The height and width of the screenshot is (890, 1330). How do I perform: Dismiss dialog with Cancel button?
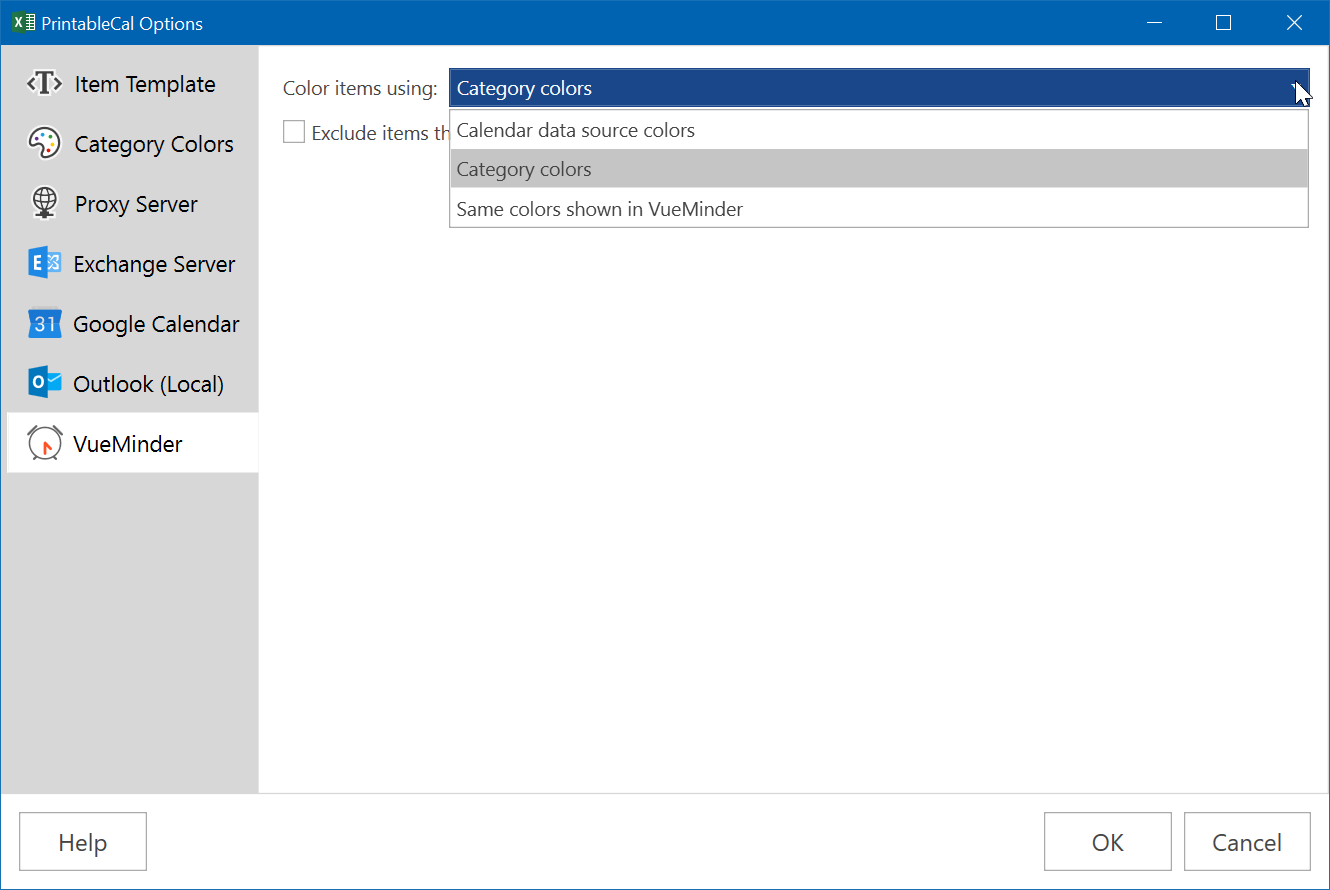(1247, 842)
